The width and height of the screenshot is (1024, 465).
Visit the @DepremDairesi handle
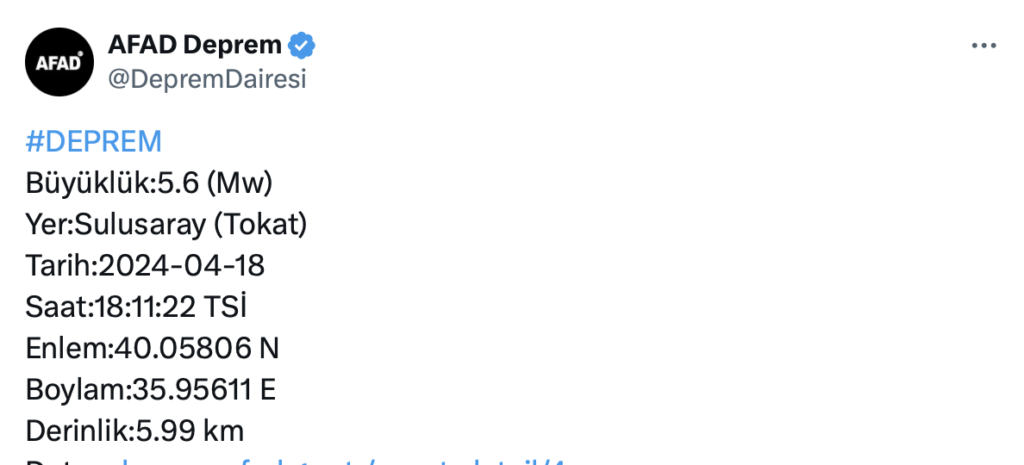(x=206, y=79)
